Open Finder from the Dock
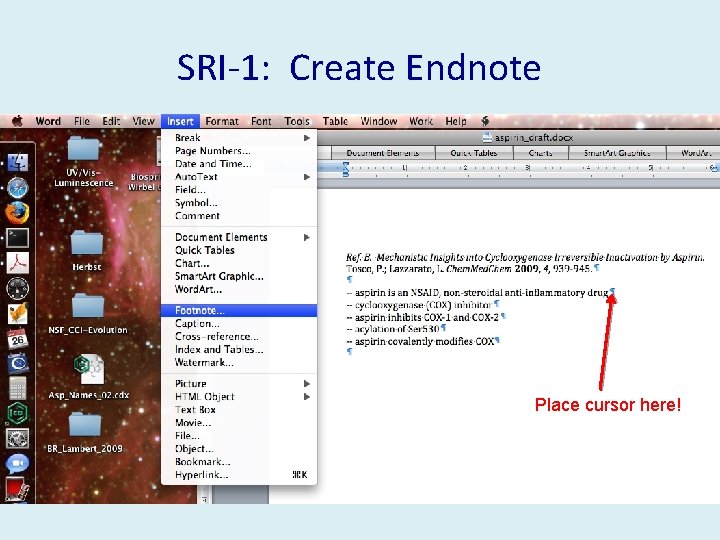720x540 pixels. [x=18, y=162]
